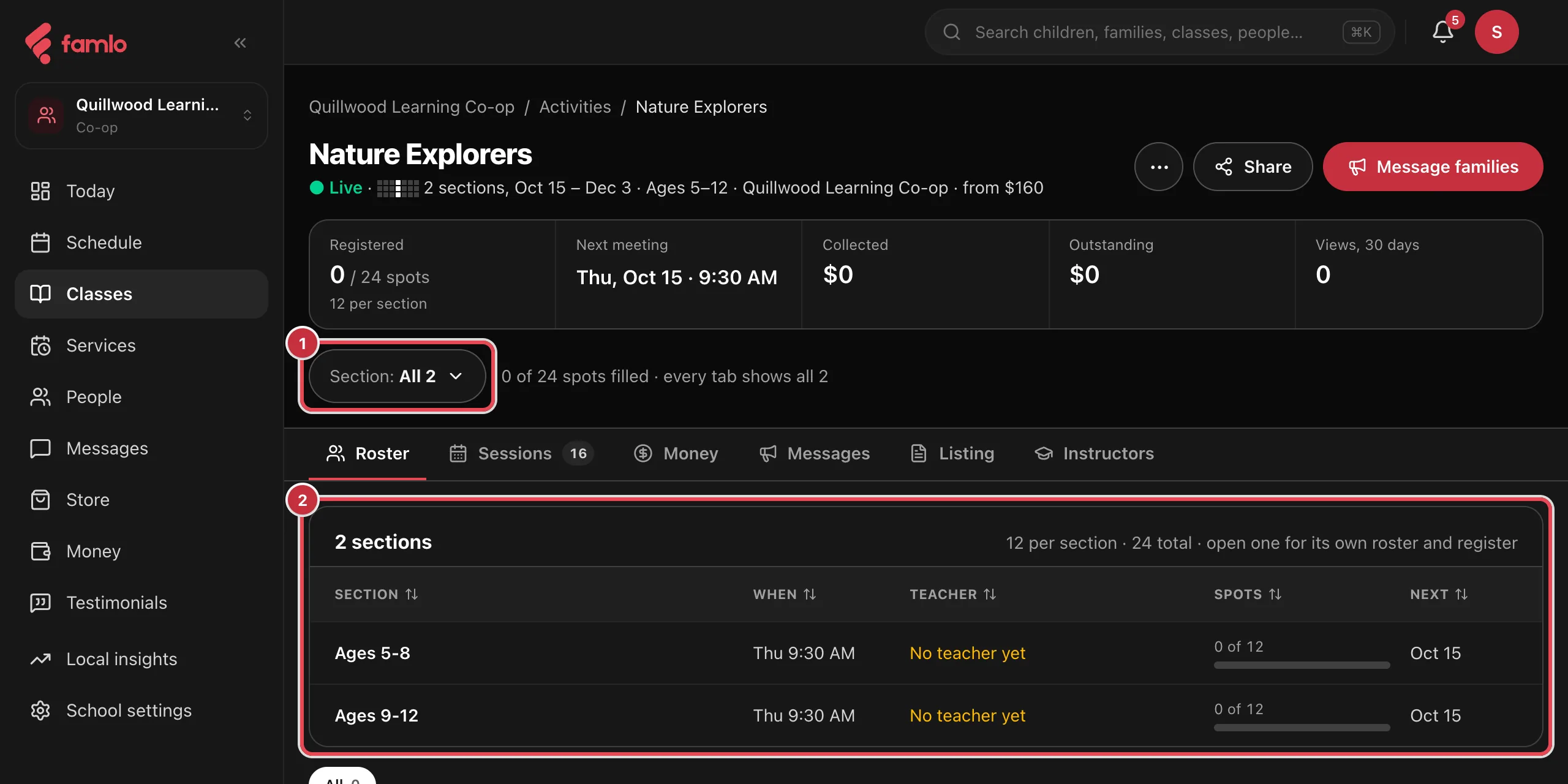Sort by NEXT column
The width and height of the screenshot is (1568, 784).
(1439, 594)
